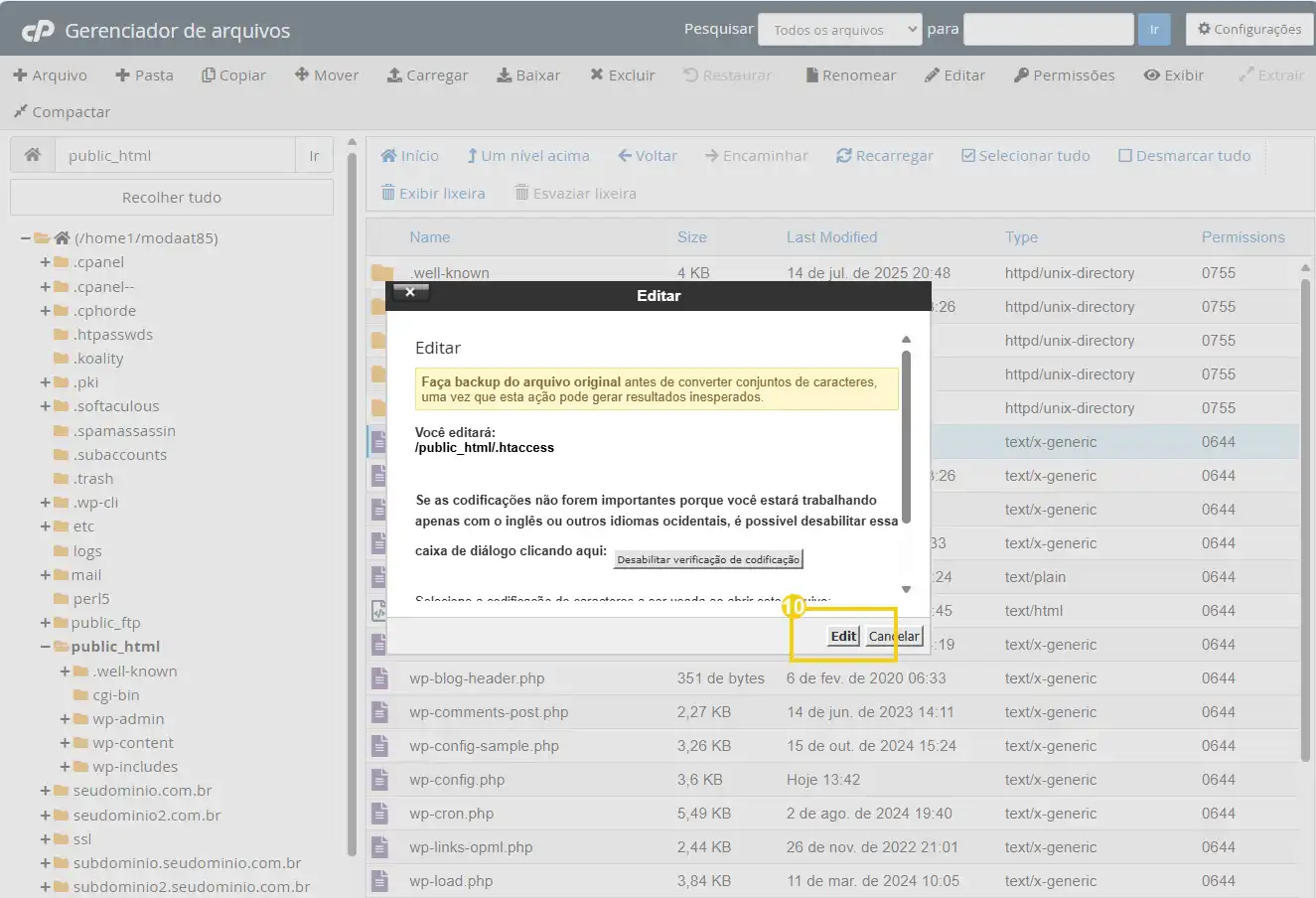
Task: Expand the .cphorde folder
Action: click(45, 311)
